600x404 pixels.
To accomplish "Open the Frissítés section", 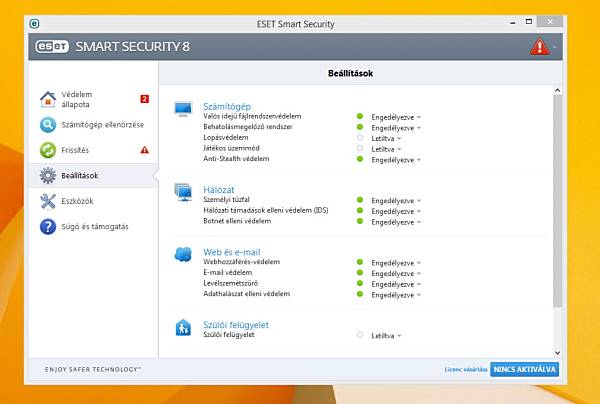I will tap(93, 150).
